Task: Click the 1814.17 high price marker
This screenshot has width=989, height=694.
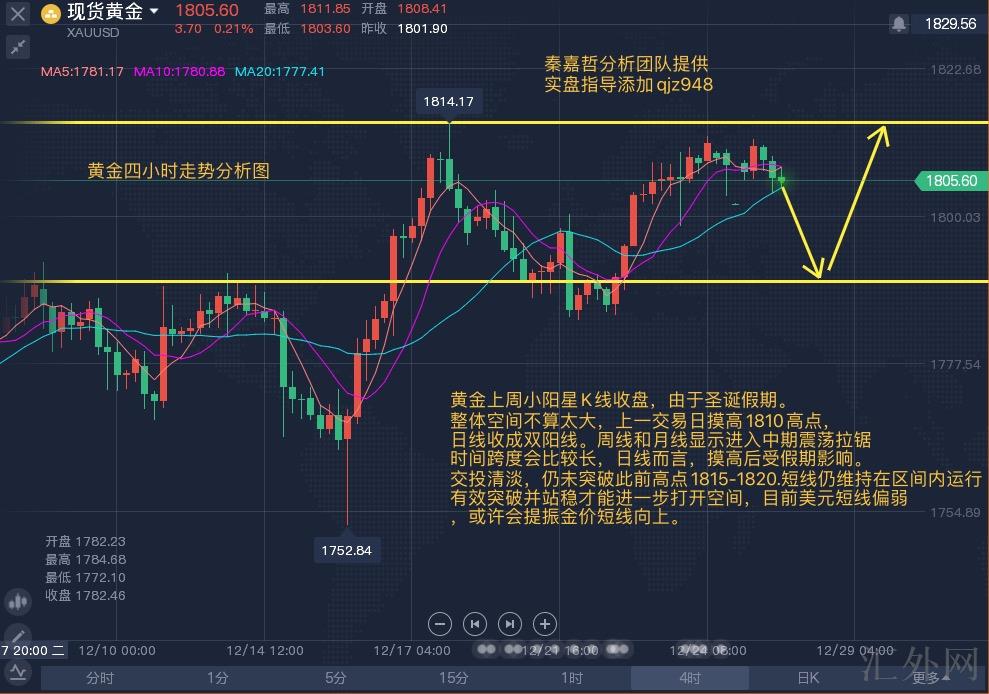Action: point(448,102)
